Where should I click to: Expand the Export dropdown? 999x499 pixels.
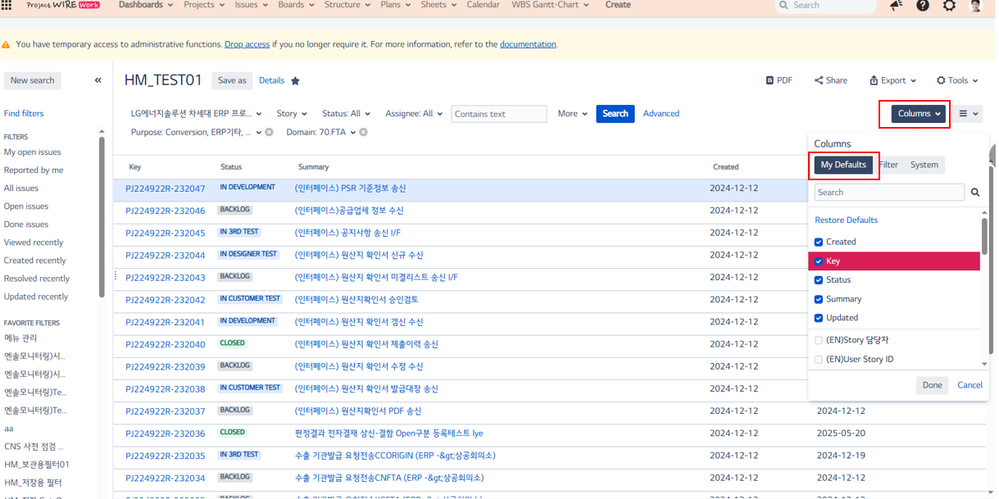tap(893, 80)
